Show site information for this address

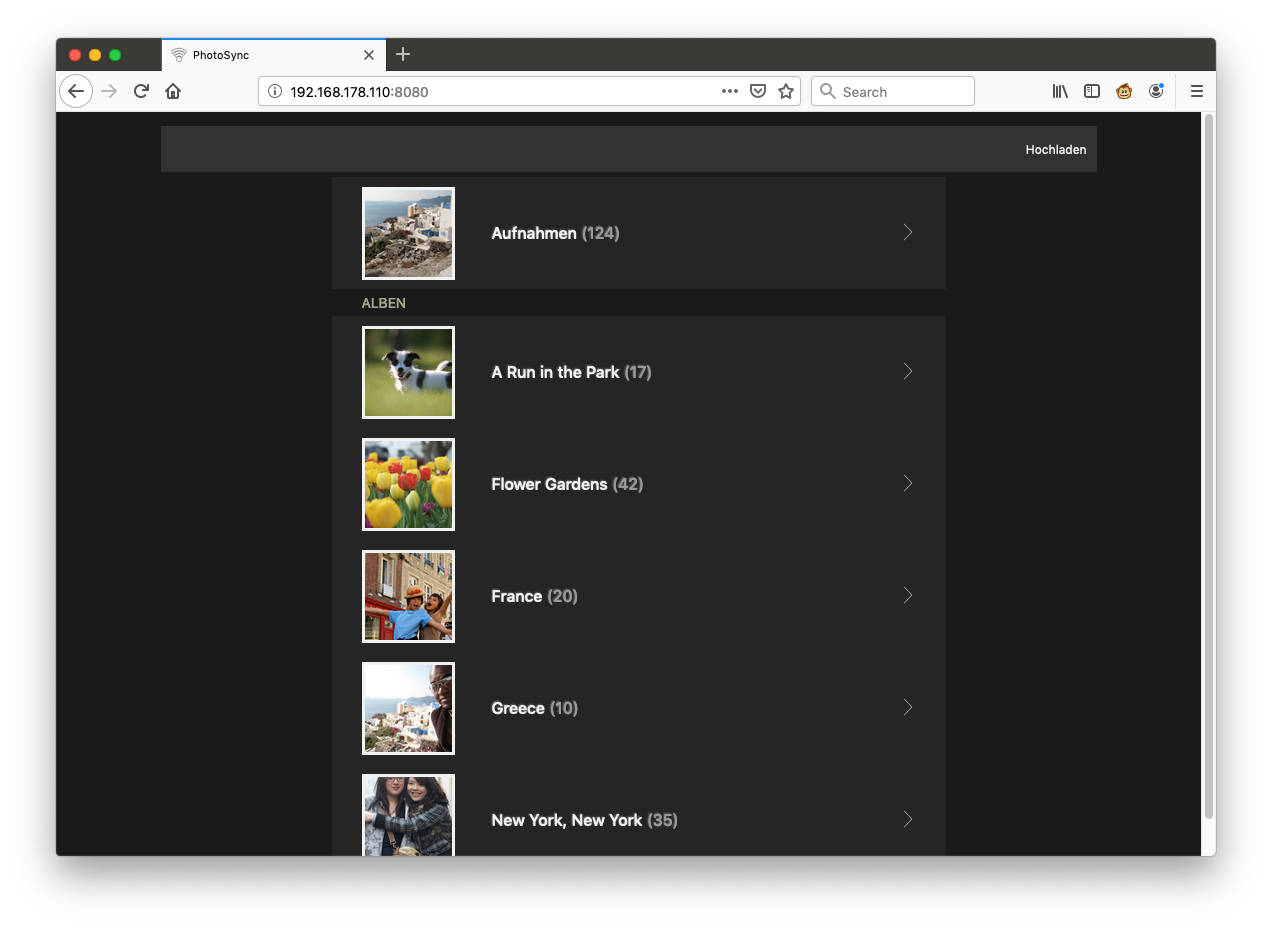(275, 91)
